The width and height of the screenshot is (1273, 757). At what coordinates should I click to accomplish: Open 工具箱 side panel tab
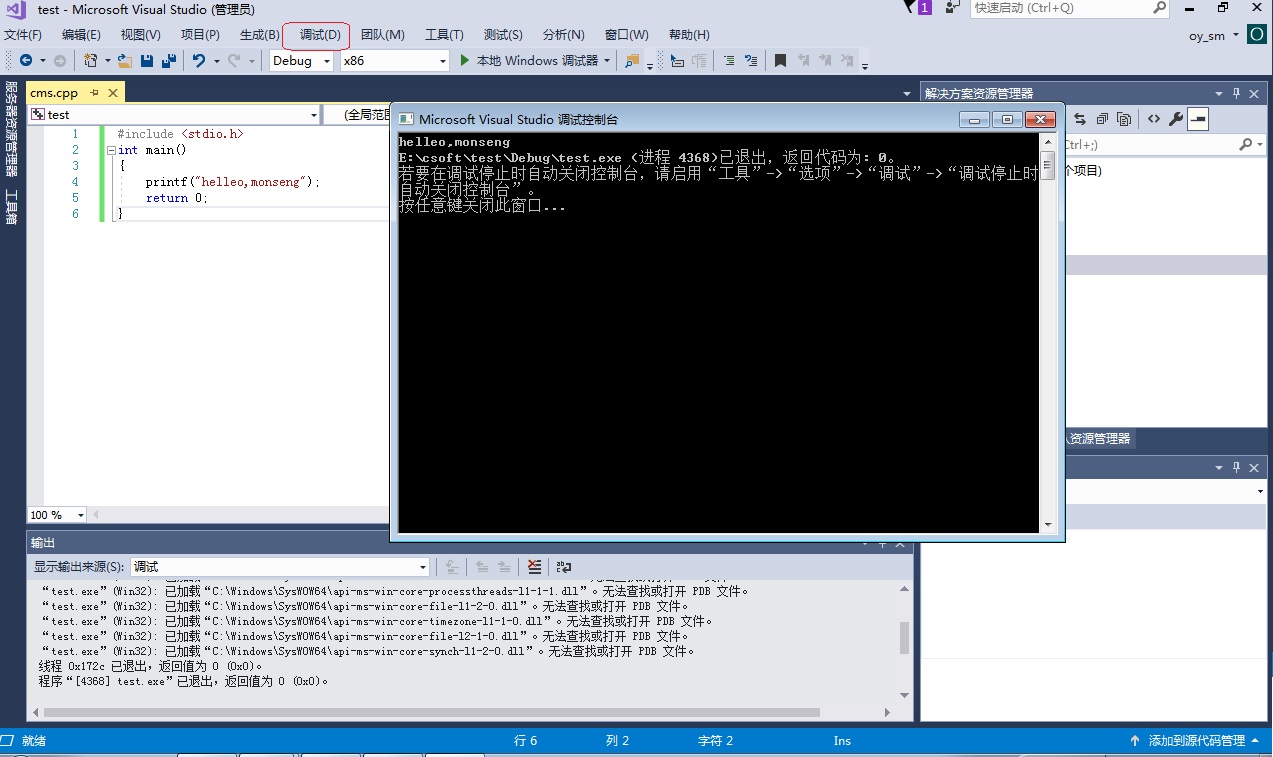(x=12, y=207)
